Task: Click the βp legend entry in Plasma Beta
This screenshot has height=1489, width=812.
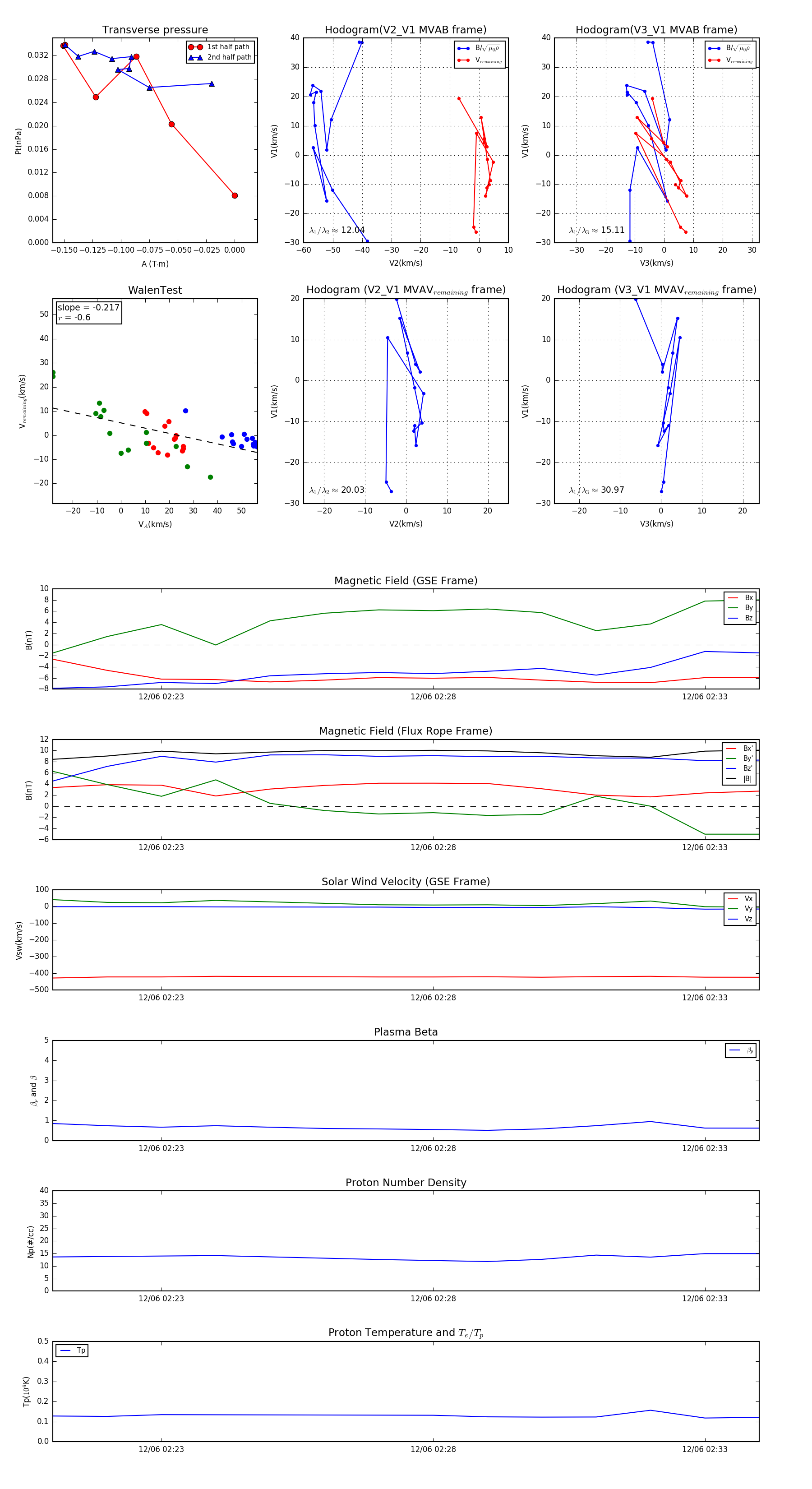Action: point(741,1050)
